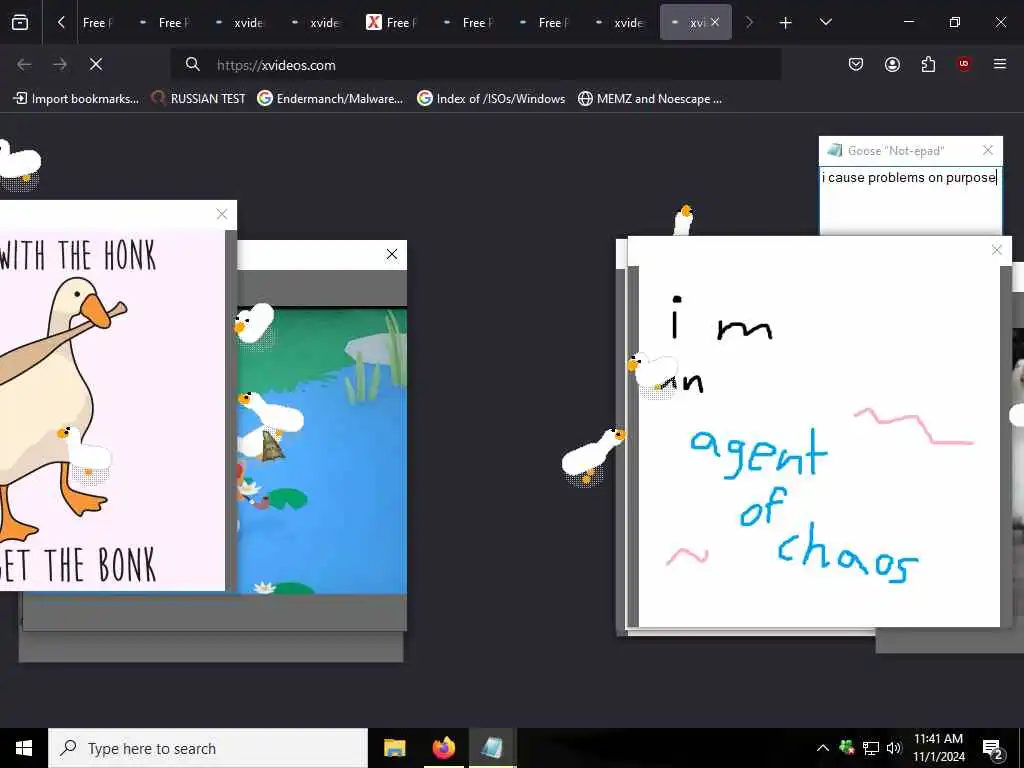Open the volume speaker tray icon
1024x768 pixels.
pyautogui.click(x=894, y=748)
